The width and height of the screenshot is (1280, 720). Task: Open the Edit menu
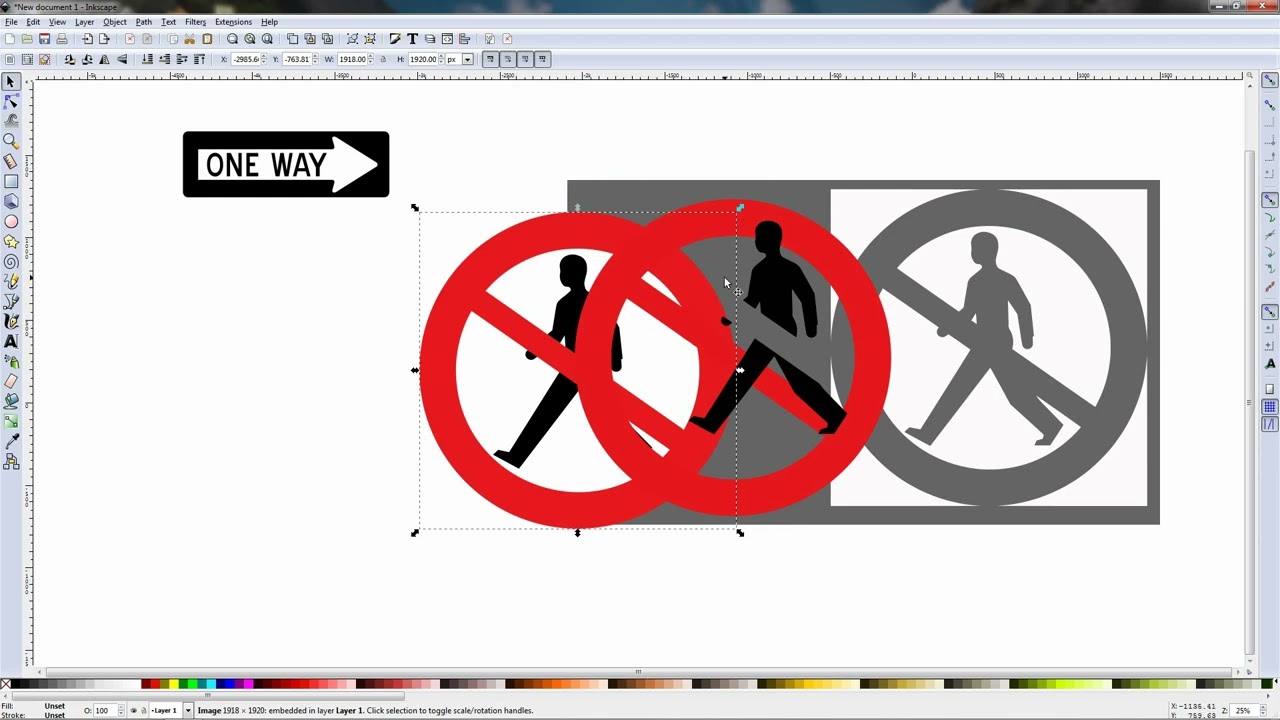[33, 22]
